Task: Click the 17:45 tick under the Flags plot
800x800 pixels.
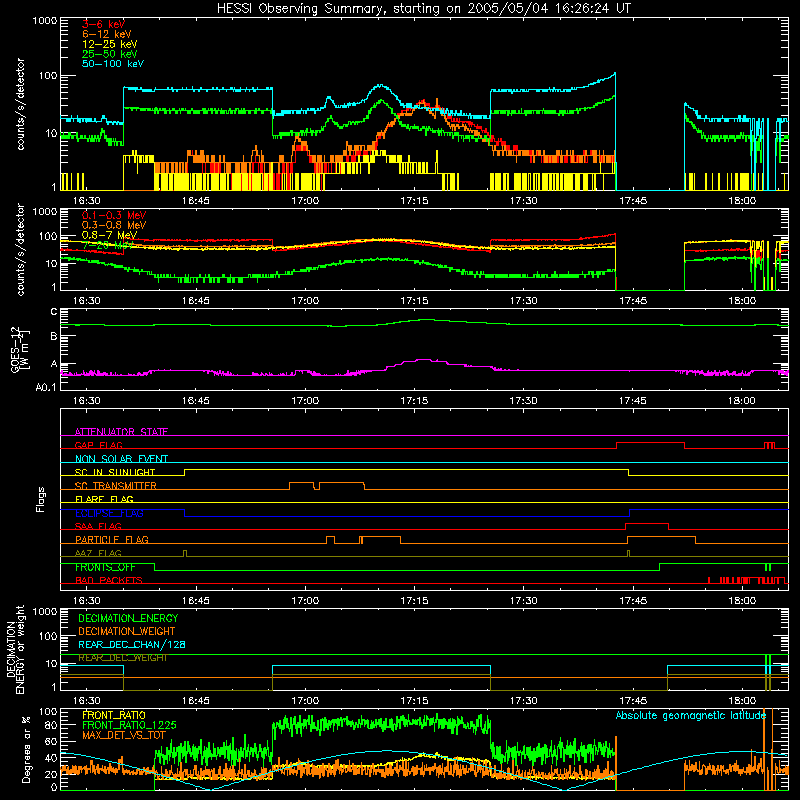Action: [x=633, y=601]
